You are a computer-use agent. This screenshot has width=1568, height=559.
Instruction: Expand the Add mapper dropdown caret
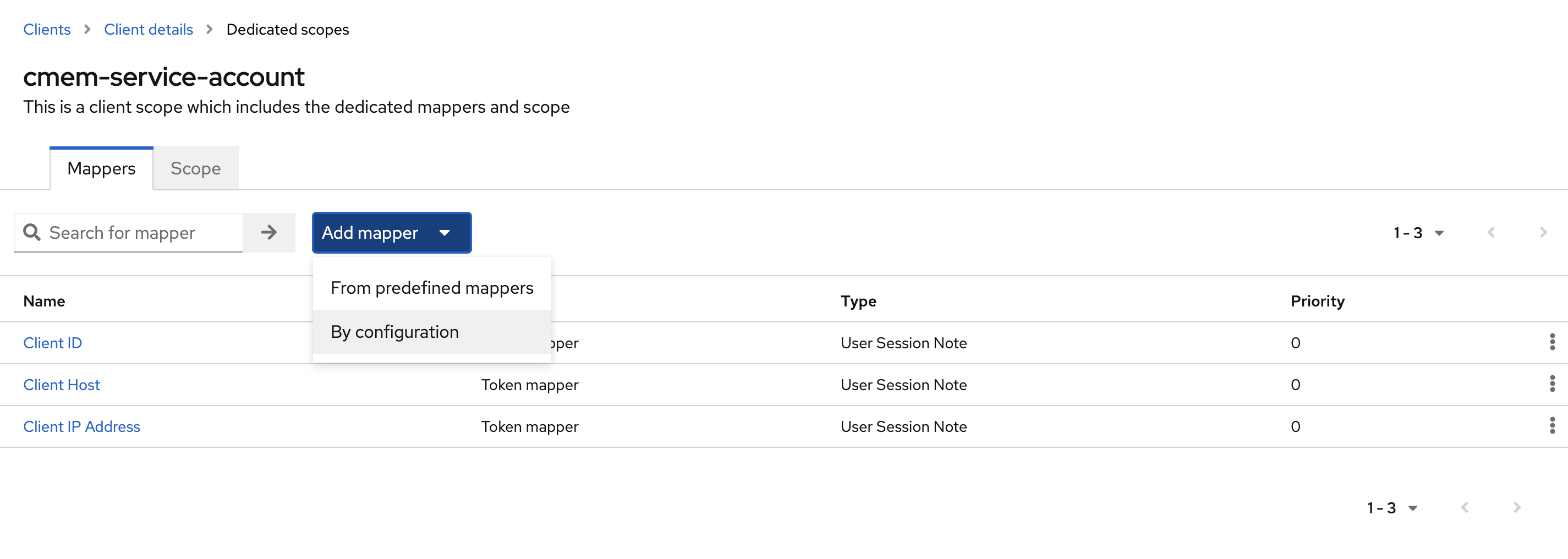446,233
